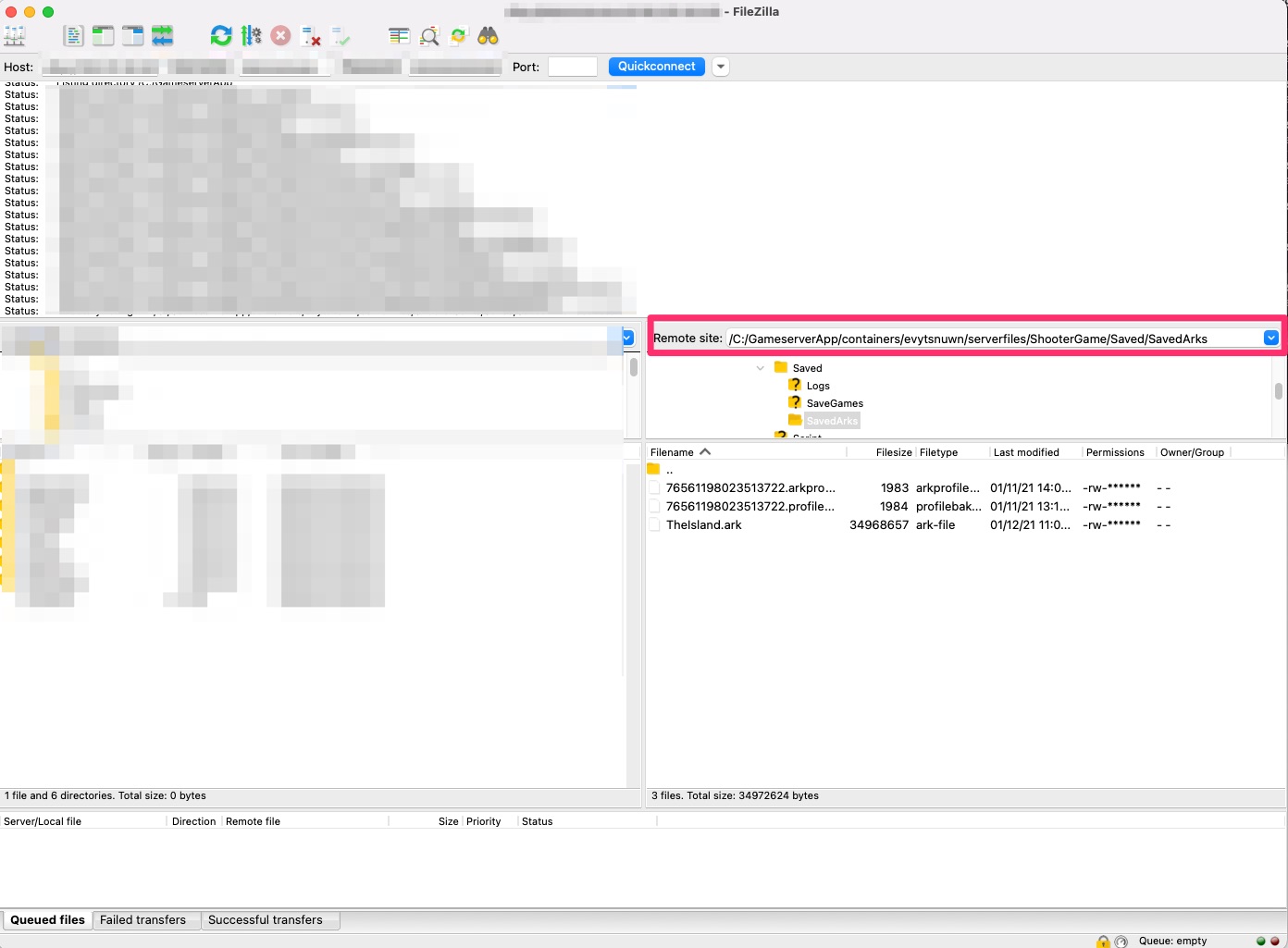Image resolution: width=1288 pixels, height=948 pixels.
Task: Open the Site Manager
Action: pyautogui.click(x=15, y=36)
